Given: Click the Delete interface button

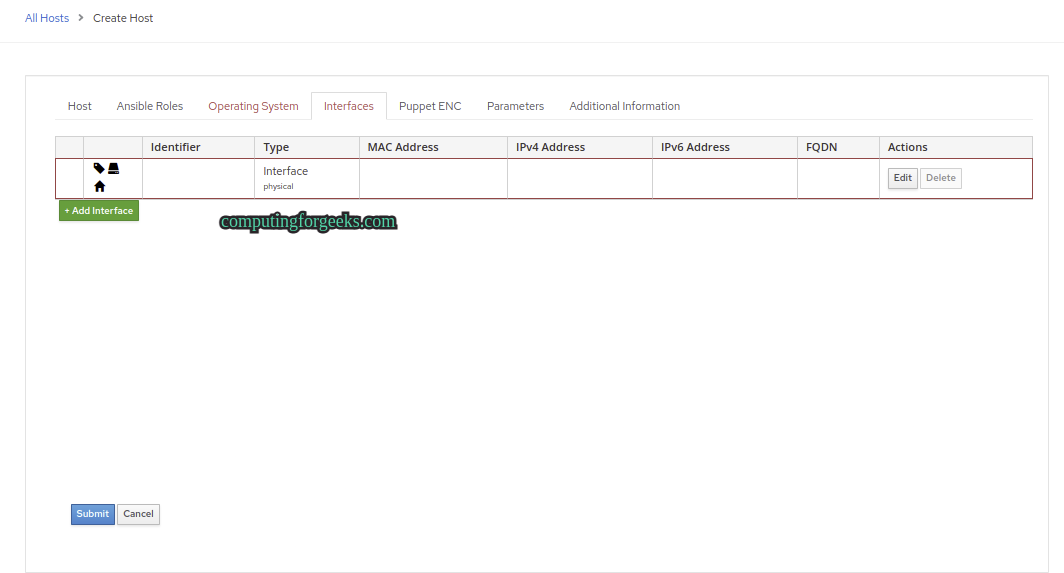Looking at the screenshot, I should point(940,178).
